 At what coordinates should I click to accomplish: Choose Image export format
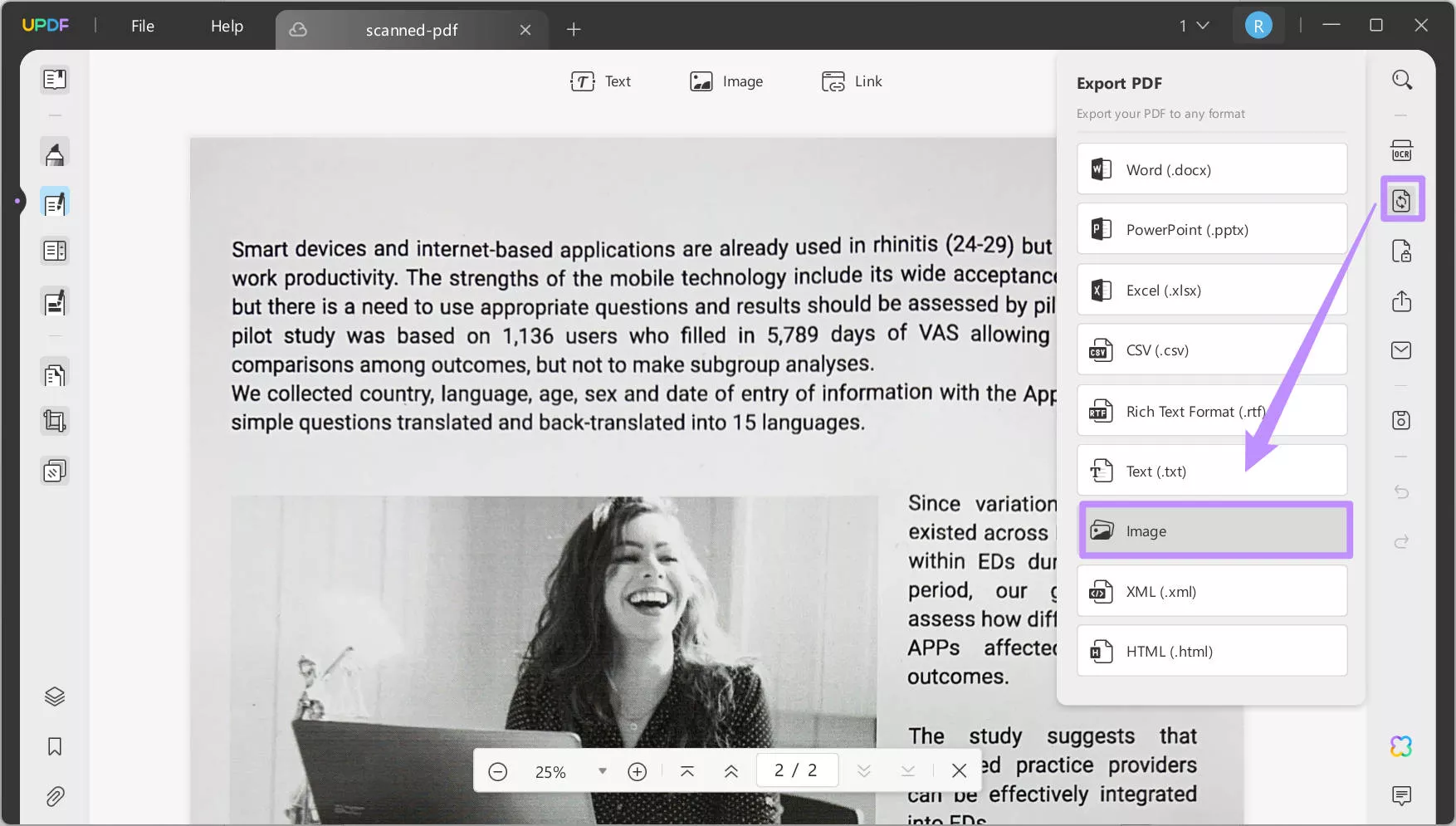[1216, 530]
